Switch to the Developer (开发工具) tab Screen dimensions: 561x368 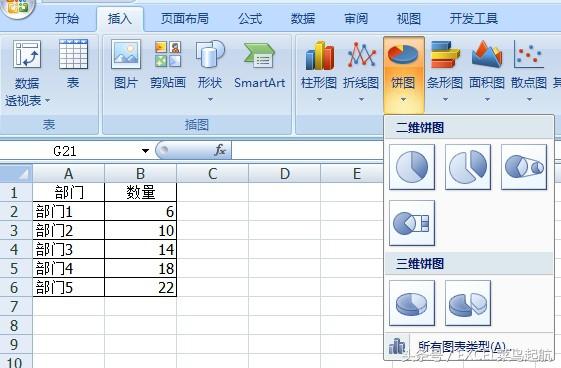tap(474, 19)
